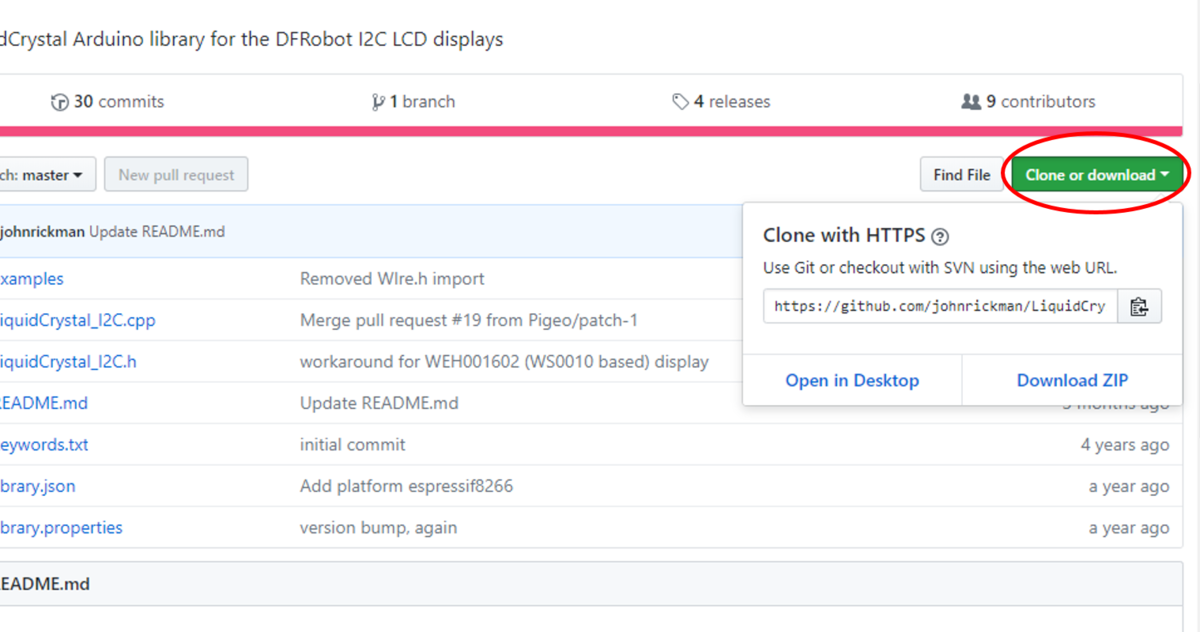
Task: Click Open in Desktop link
Action: pyautogui.click(x=852, y=380)
